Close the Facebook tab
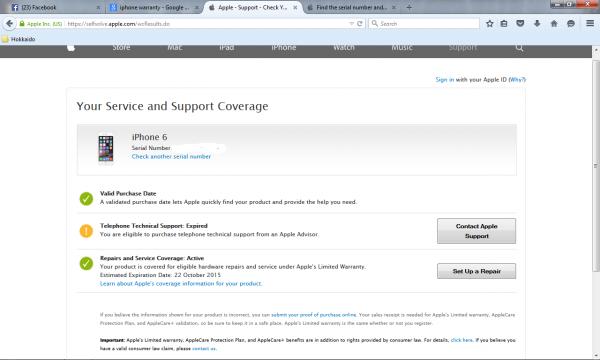600x360 pixels. (x=98, y=7)
